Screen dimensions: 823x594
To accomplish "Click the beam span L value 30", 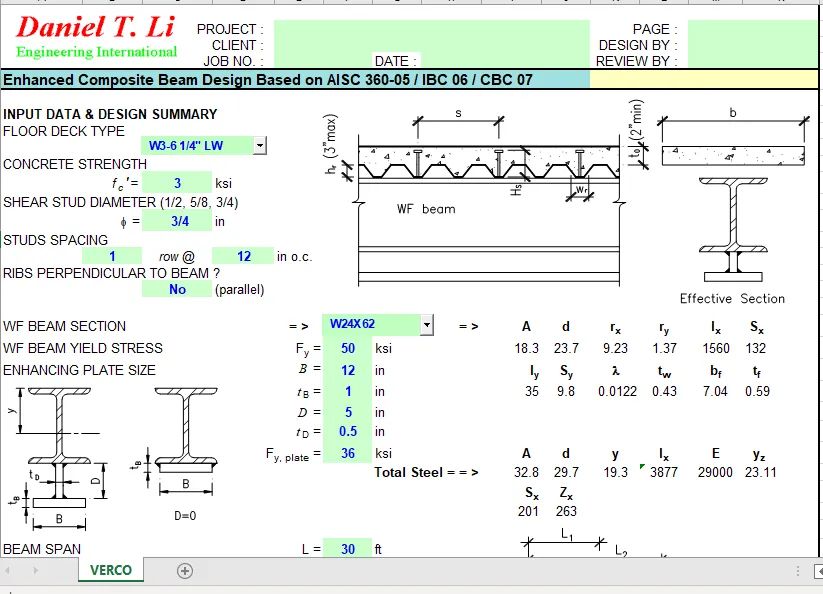I will click(x=347, y=549).
